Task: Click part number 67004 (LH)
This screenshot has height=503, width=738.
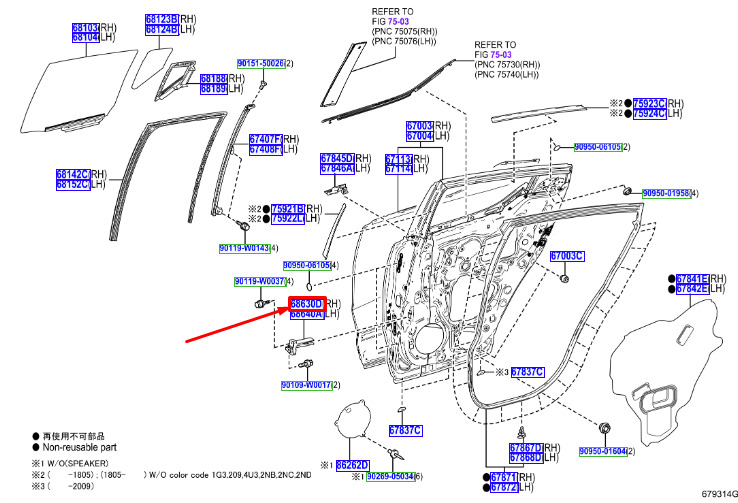Action: click(420, 136)
